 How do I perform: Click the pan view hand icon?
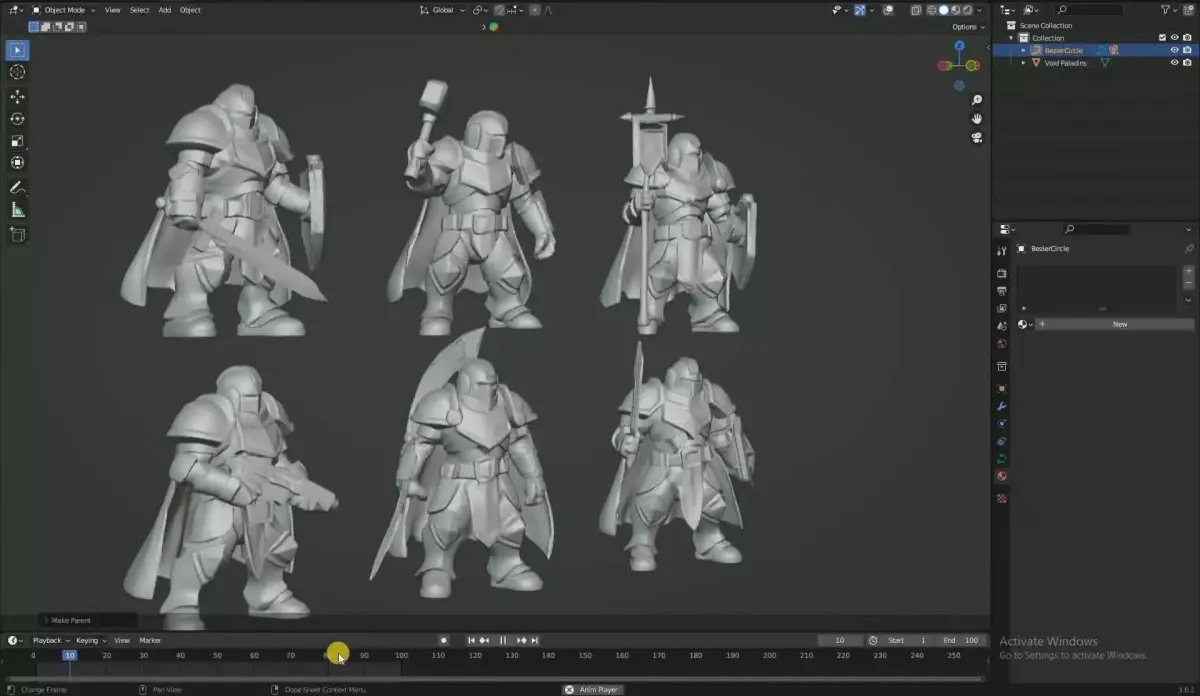tap(977, 119)
